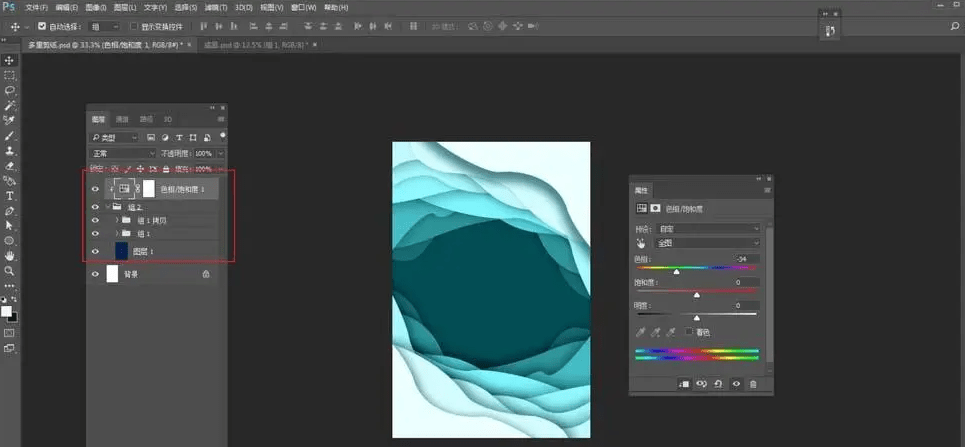Select the Lasso tool
Viewport: 965px width, 448px height.
pyautogui.click(x=10, y=90)
